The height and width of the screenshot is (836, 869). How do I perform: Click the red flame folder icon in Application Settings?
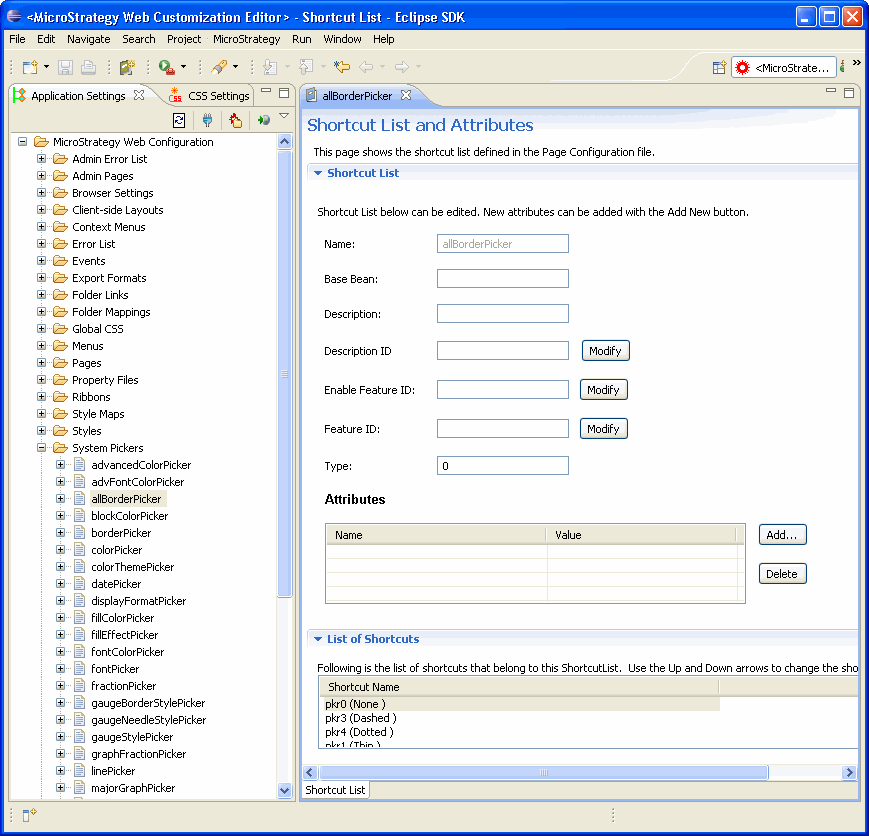[236, 120]
